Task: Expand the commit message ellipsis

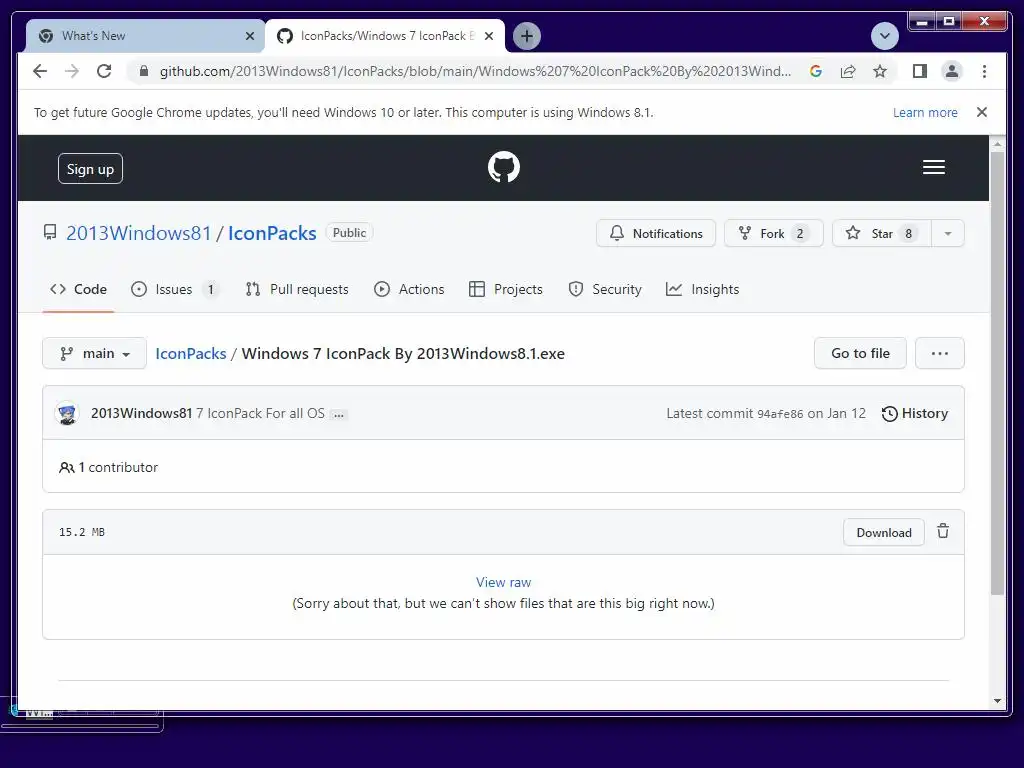Action: [x=338, y=415]
